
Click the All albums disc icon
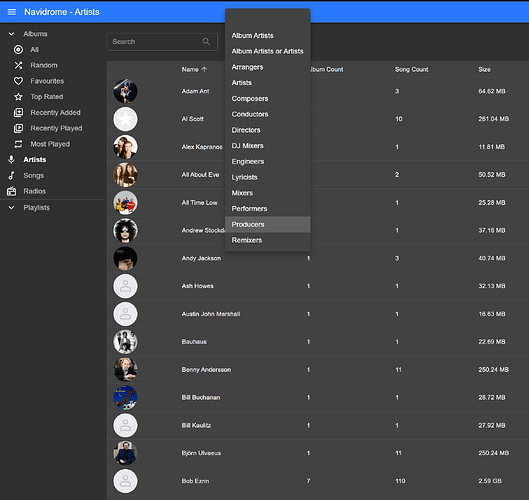pos(18,50)
